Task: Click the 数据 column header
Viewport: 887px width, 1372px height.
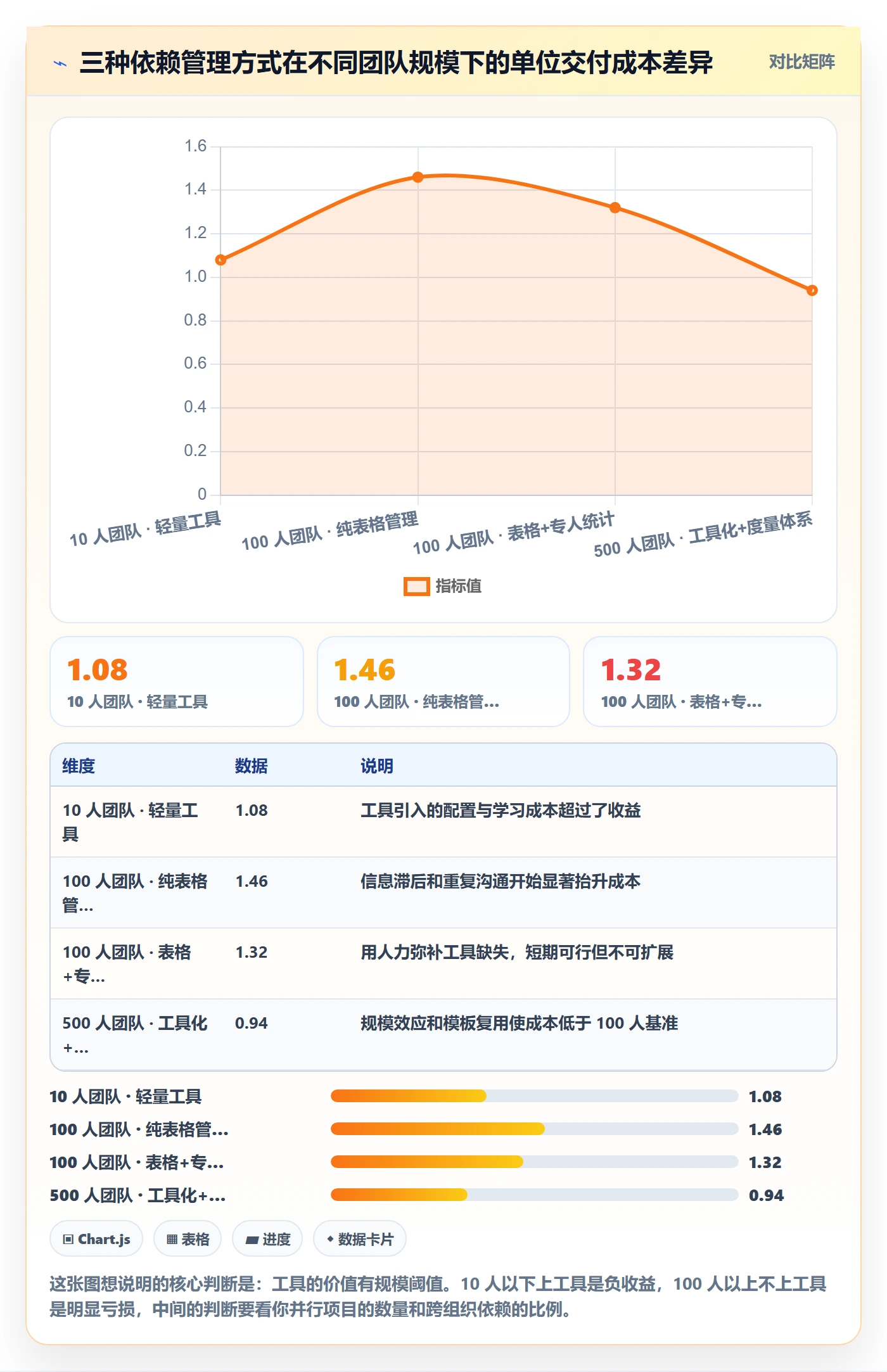Action: 251,766
